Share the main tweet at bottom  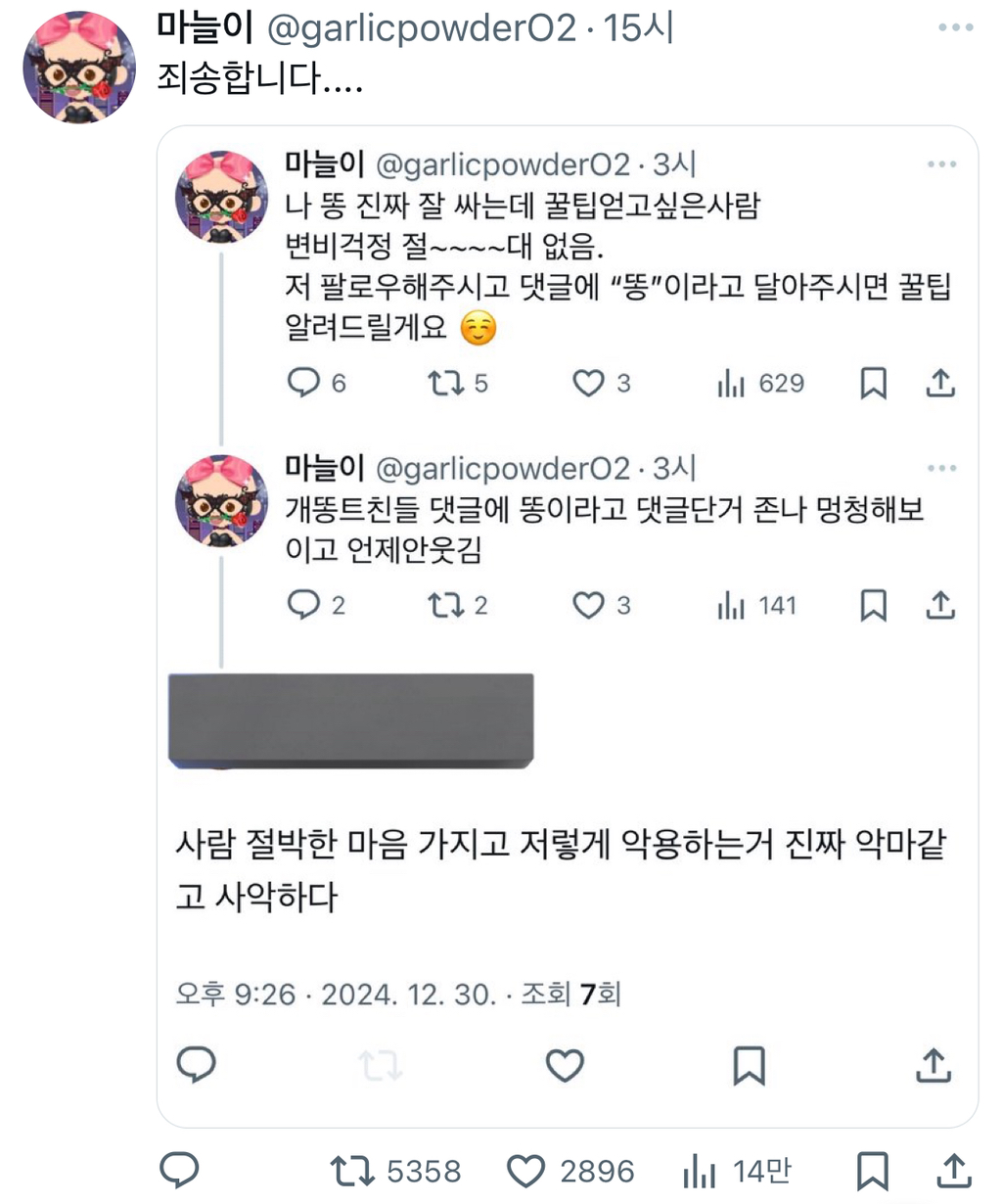(954, 1171)
